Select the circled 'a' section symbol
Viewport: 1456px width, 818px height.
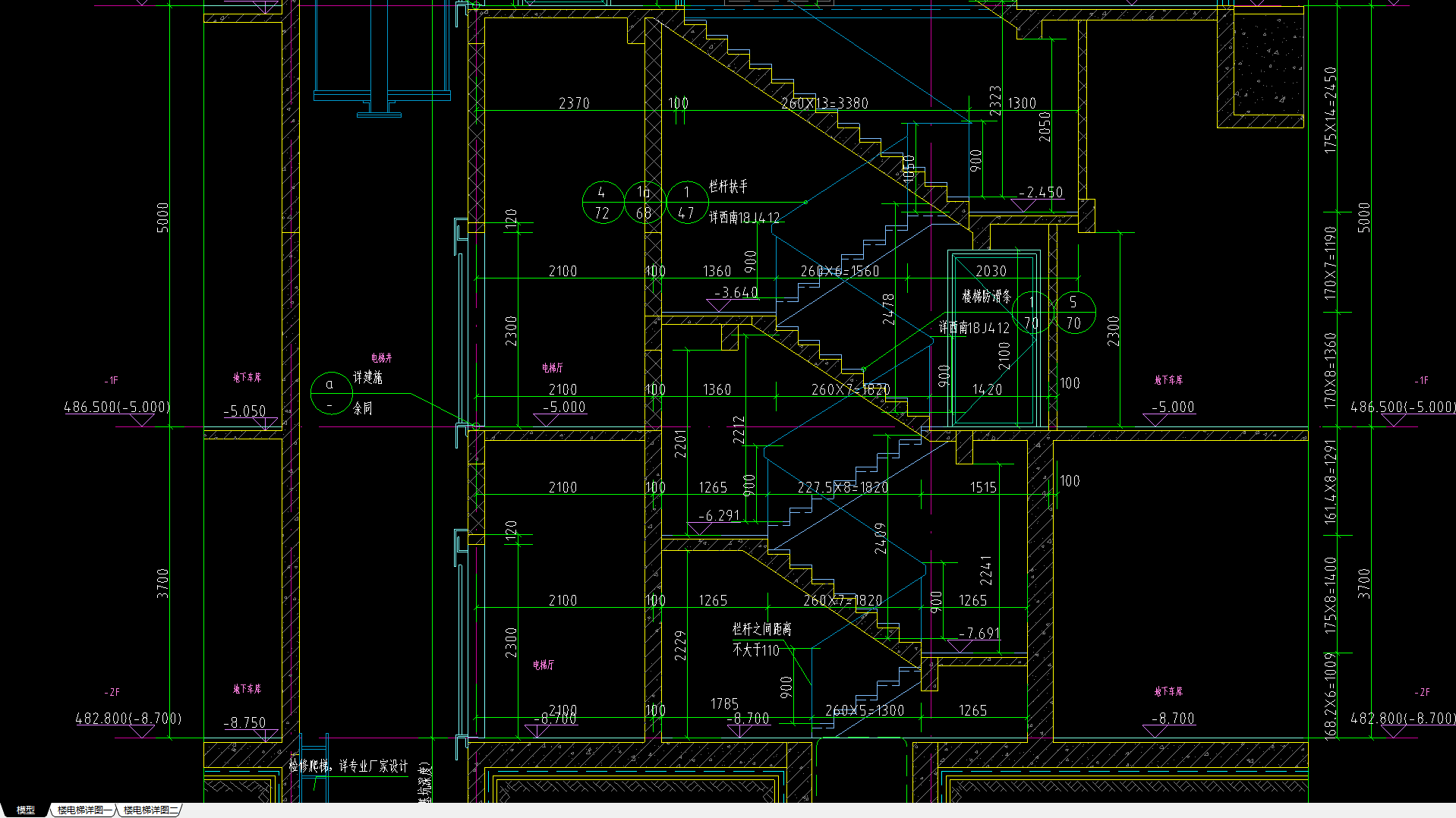pos(332,393)
